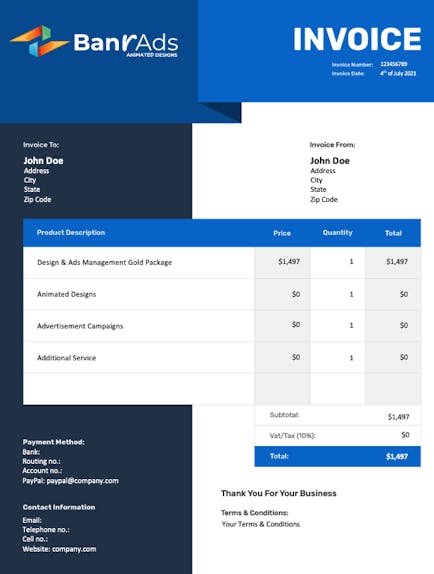This screenshot has width=434, height=574.
Task: Click the $1,497 price of Gold Package
Action: click(x=289, y=261)
